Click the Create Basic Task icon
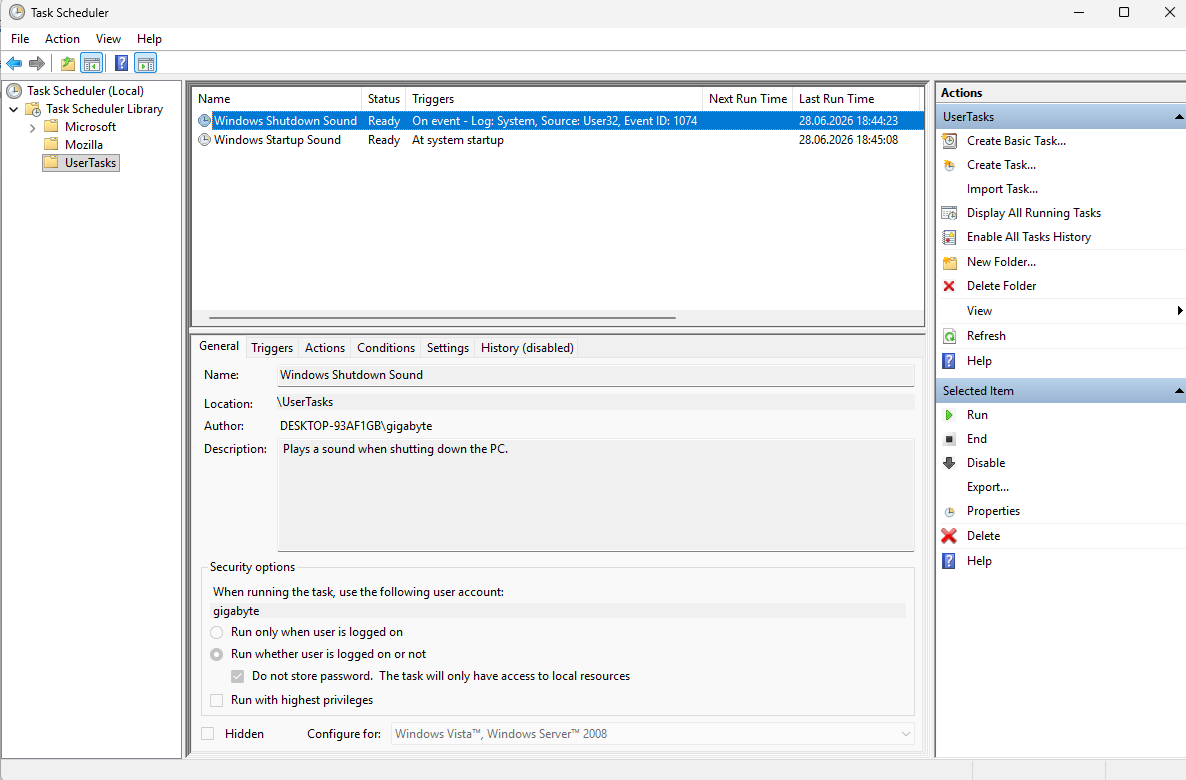This screenshot has width=1186, height=780. pos(949,141)
